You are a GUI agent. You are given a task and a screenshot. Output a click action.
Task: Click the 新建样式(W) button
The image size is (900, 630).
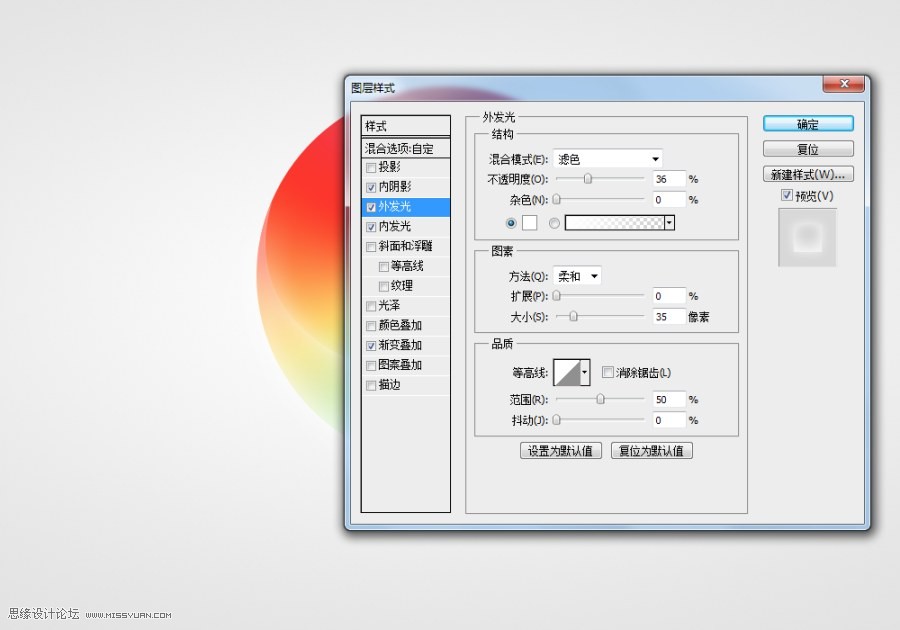pos(807,173)
